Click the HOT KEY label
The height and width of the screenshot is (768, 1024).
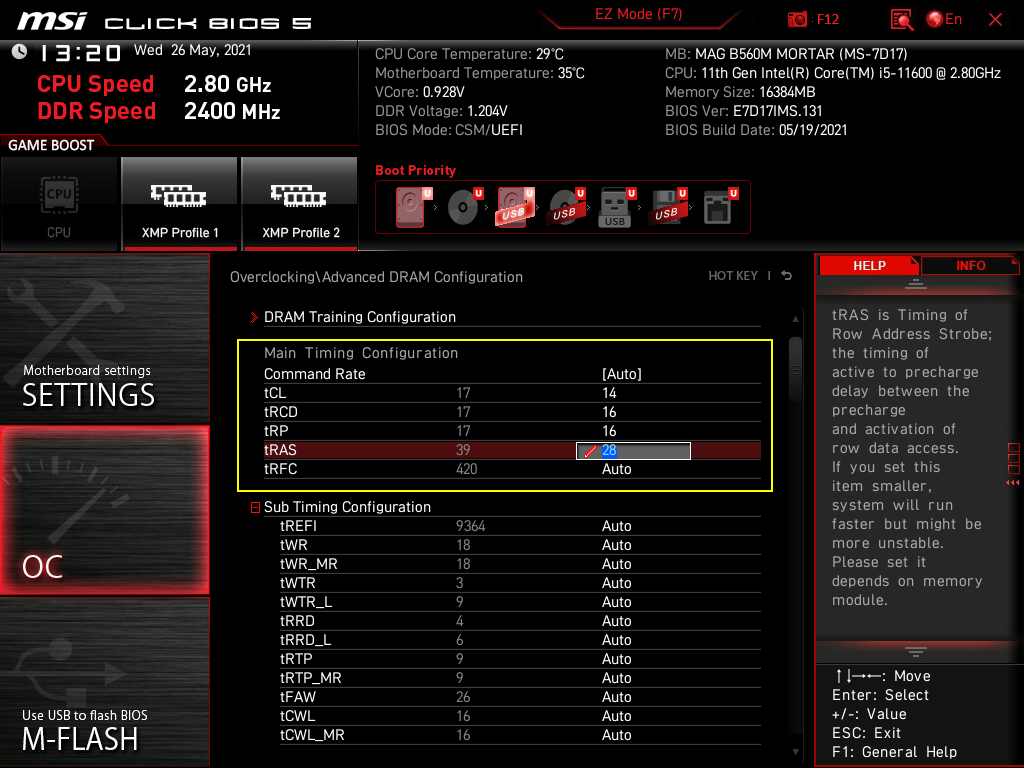pyautogui.click(x=733, y=276)
